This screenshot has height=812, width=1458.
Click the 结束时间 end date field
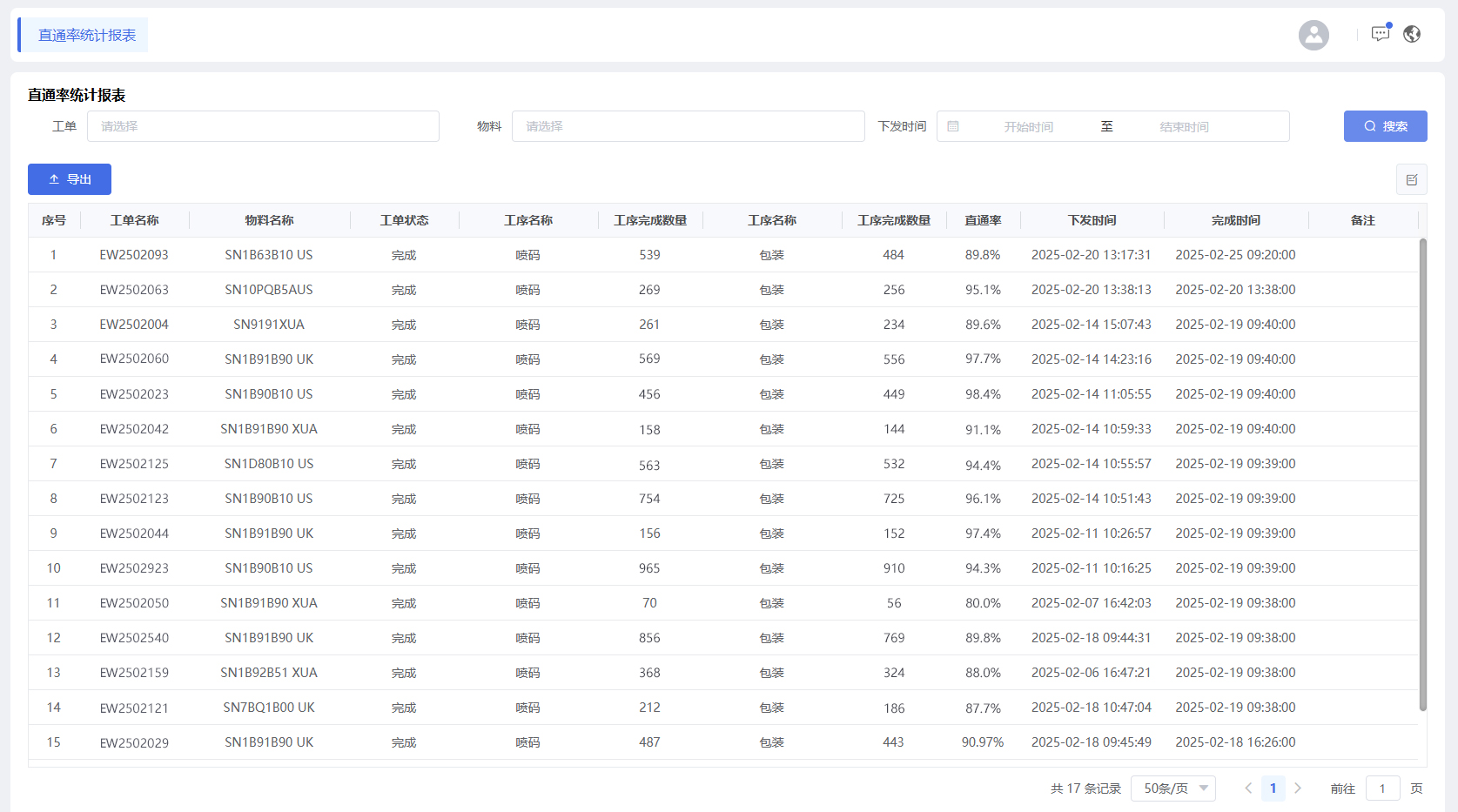point(1184,127)
